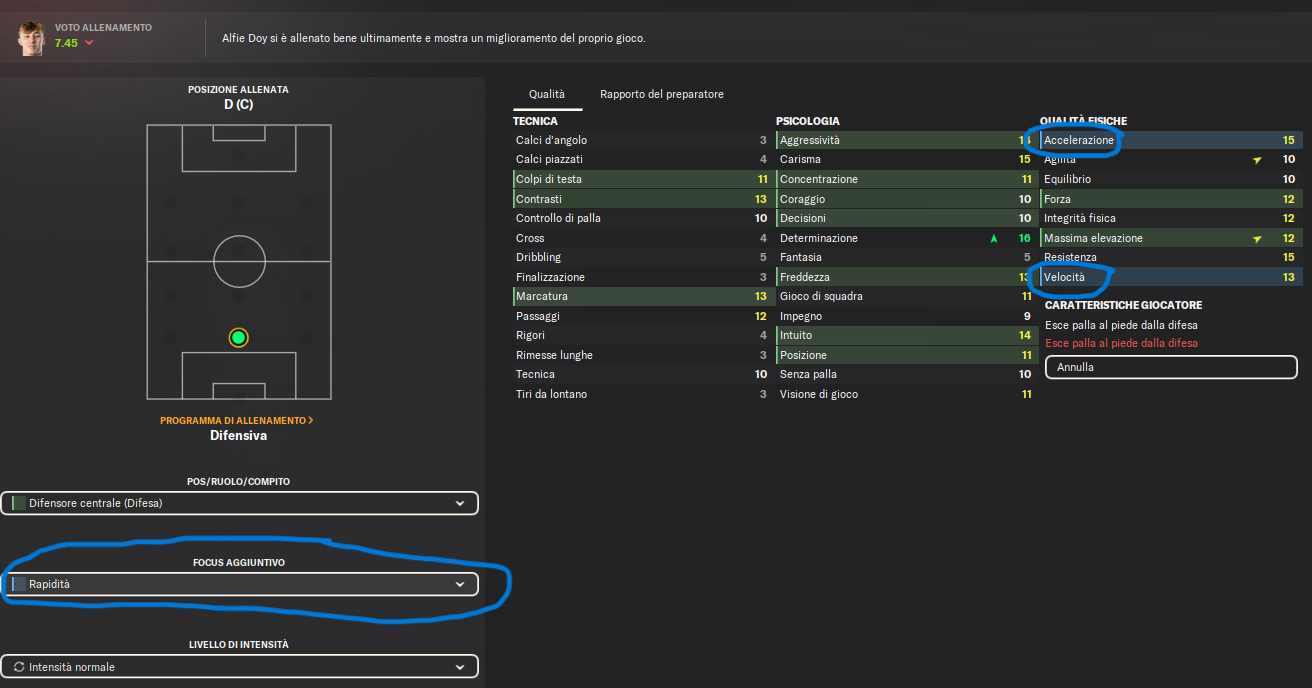Viewport: 1312px width, 688px height.
Task: Click the green centre-back position dot on pitch
Action: pyautogui.click(x=238, y=337)
